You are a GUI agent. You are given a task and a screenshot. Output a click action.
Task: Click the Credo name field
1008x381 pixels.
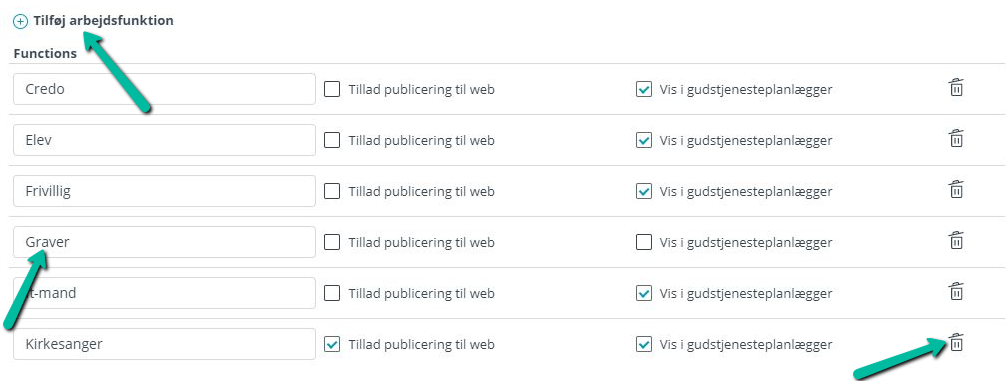point(165,89)
